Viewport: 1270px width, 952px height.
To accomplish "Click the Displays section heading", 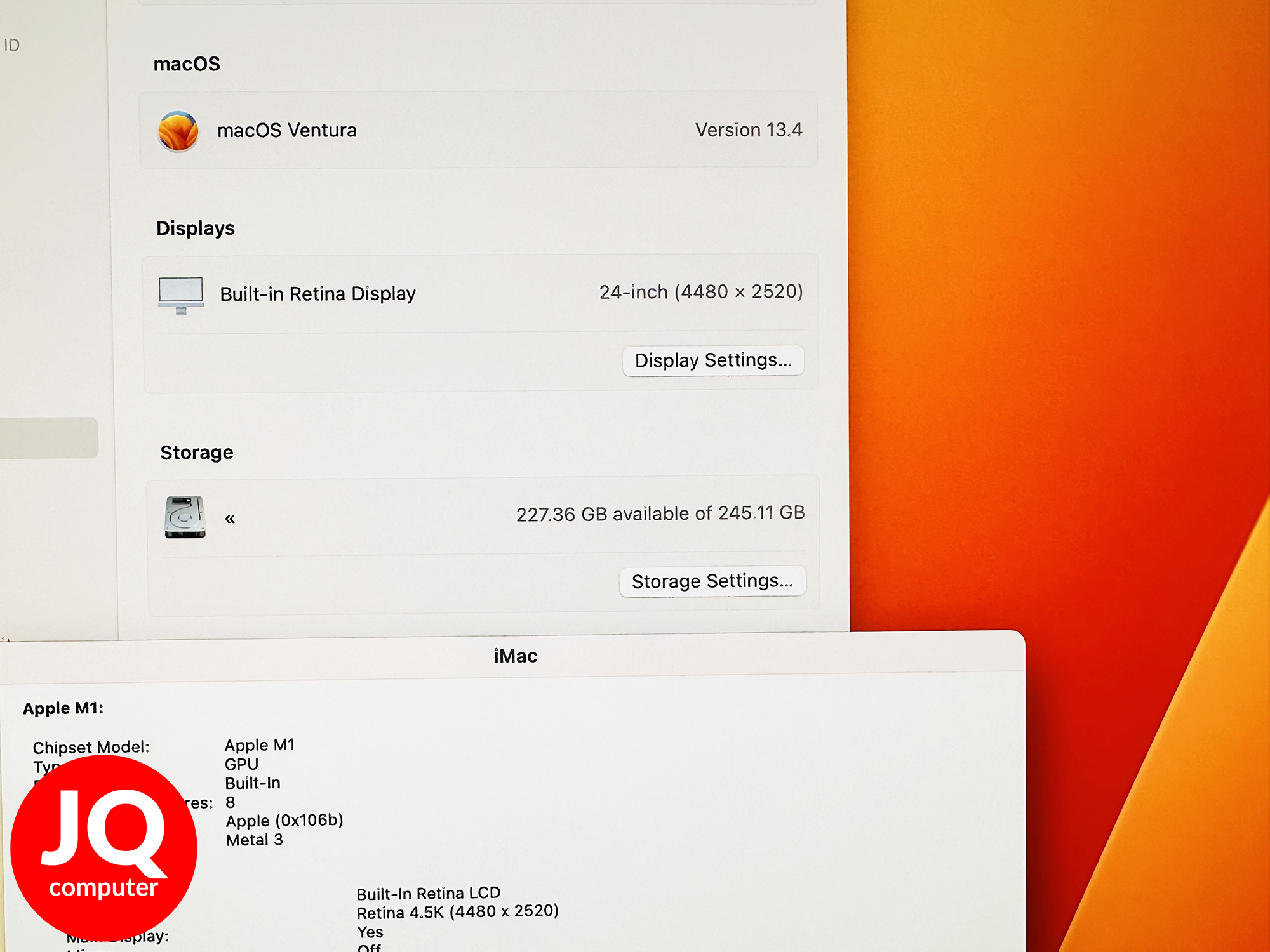I will click(x=196, y=228).
